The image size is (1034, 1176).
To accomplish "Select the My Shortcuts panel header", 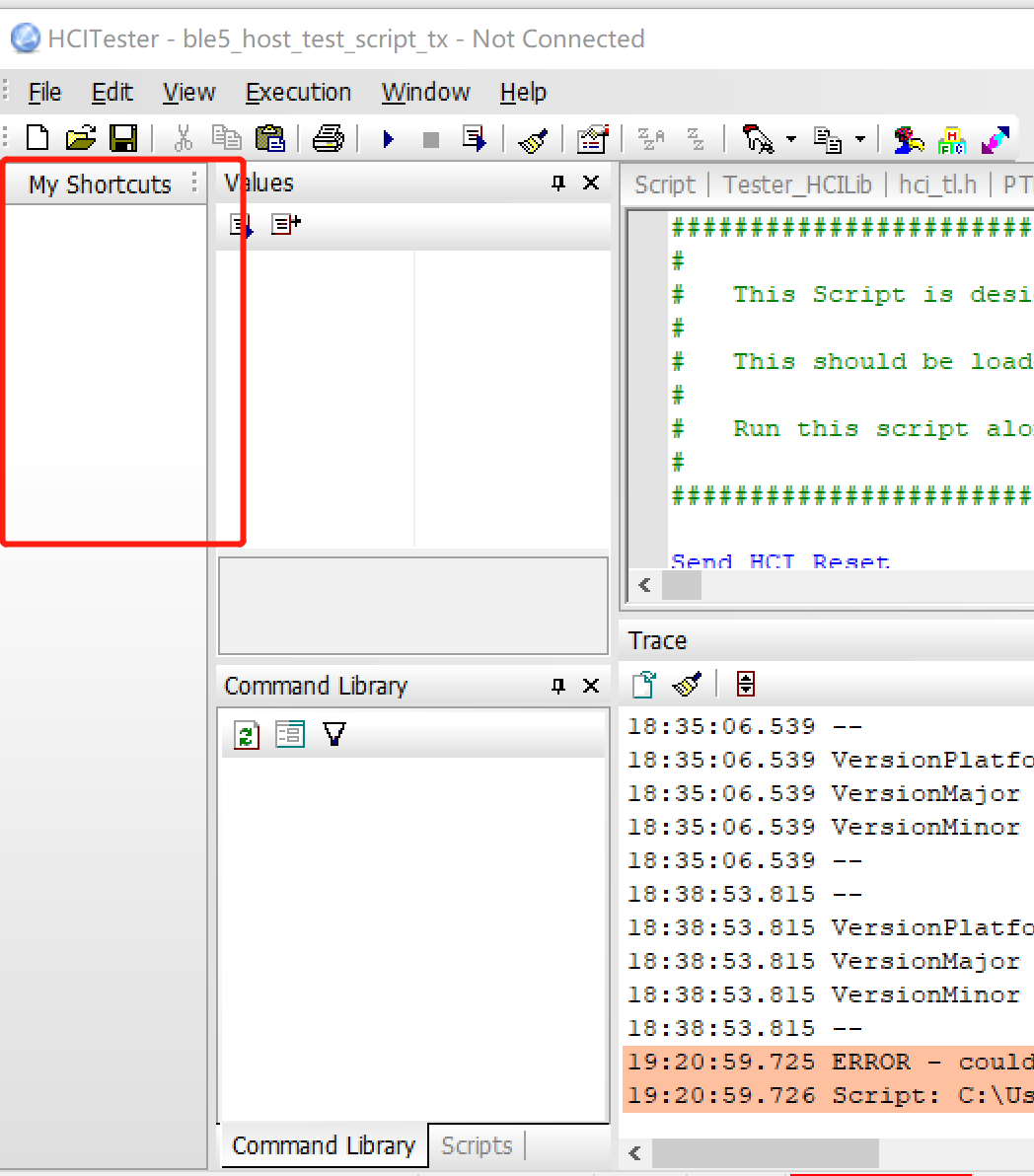I will [x=100, y=184].
